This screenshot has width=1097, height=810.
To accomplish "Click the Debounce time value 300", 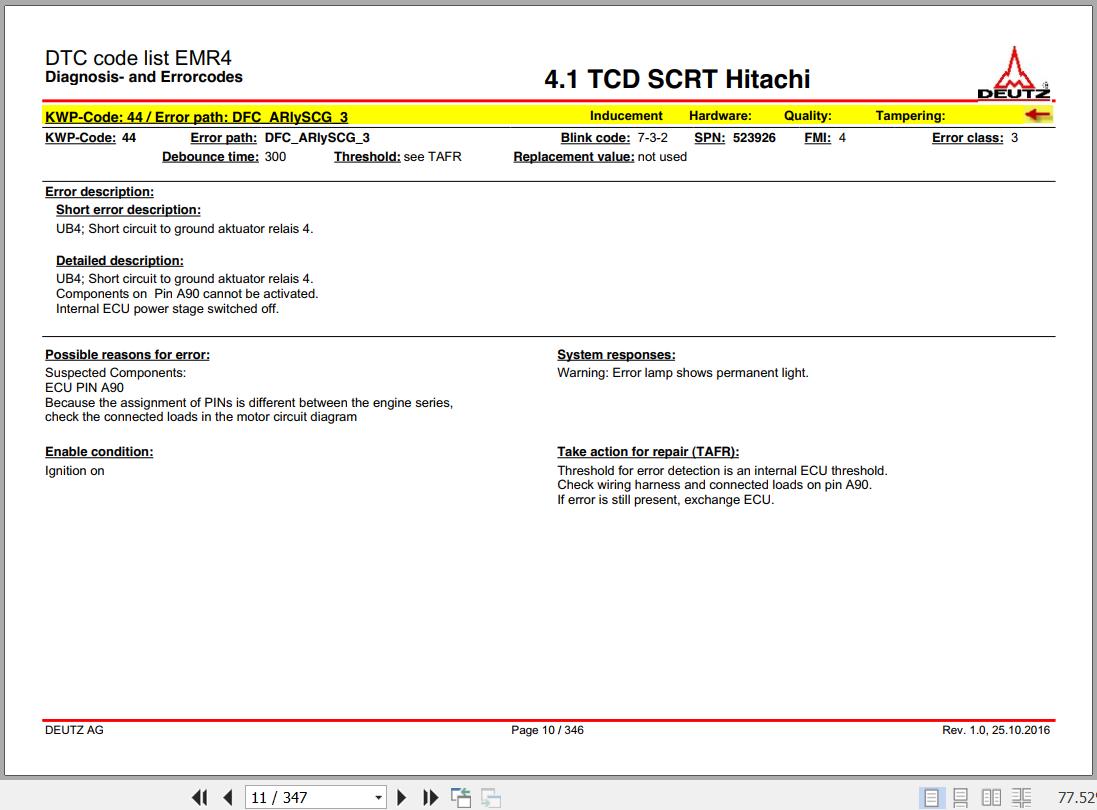I will (275, 157).
